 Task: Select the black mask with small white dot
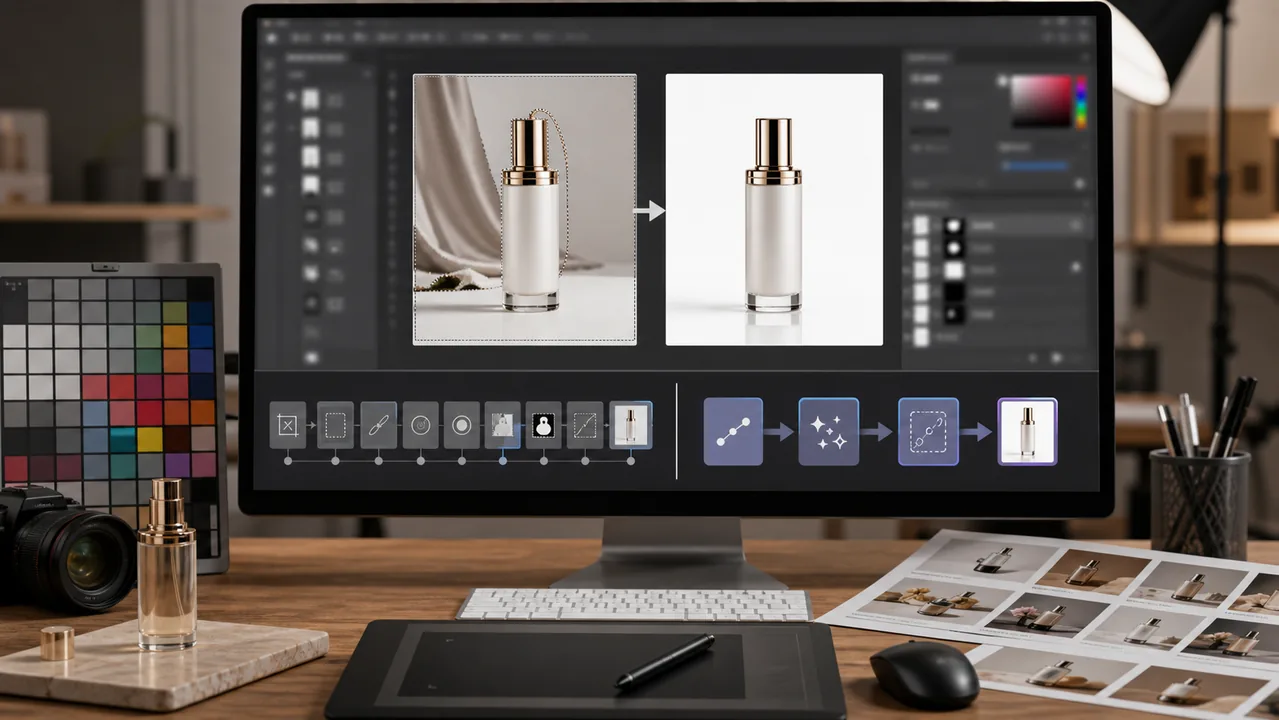[955, 314]
